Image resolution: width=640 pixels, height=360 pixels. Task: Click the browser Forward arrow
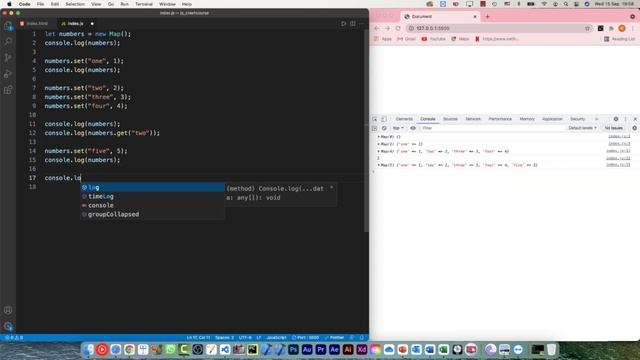(387, 28)
